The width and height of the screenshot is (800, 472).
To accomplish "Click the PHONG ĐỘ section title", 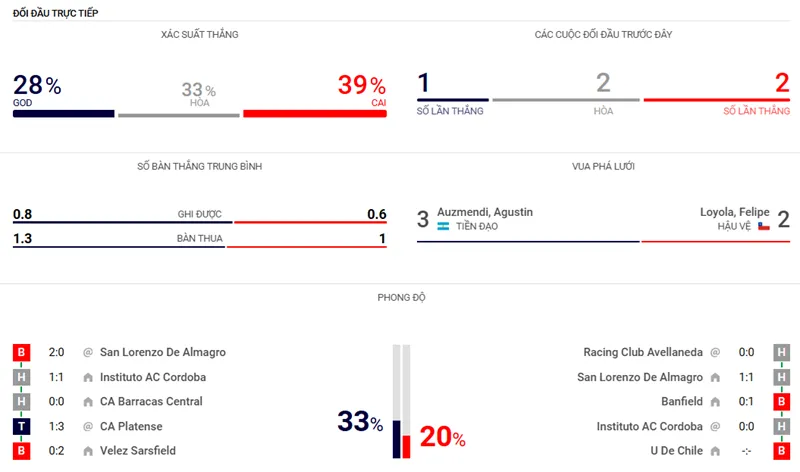I will pyautogui.click(x=399, y=297).
